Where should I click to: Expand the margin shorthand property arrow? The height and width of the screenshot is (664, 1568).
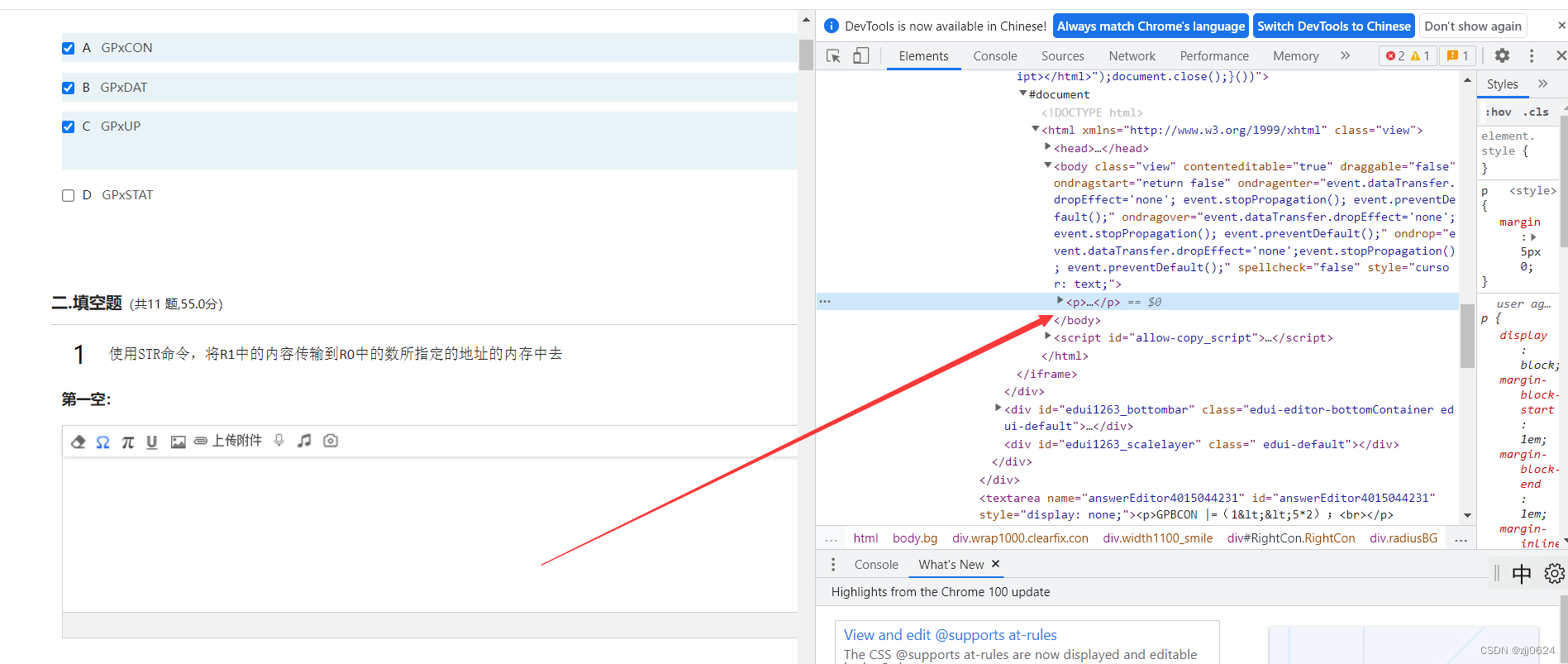(x=1534, y=237)
